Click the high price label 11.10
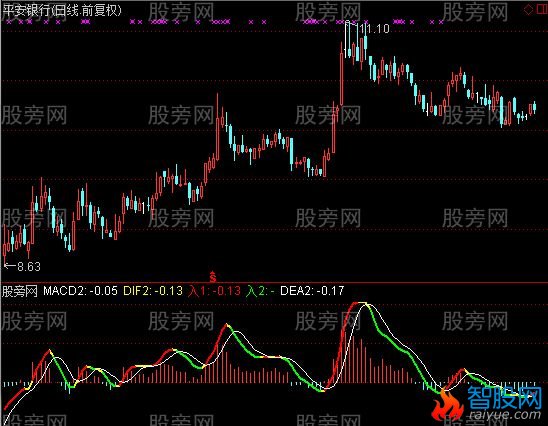 (x=374, y=29)
